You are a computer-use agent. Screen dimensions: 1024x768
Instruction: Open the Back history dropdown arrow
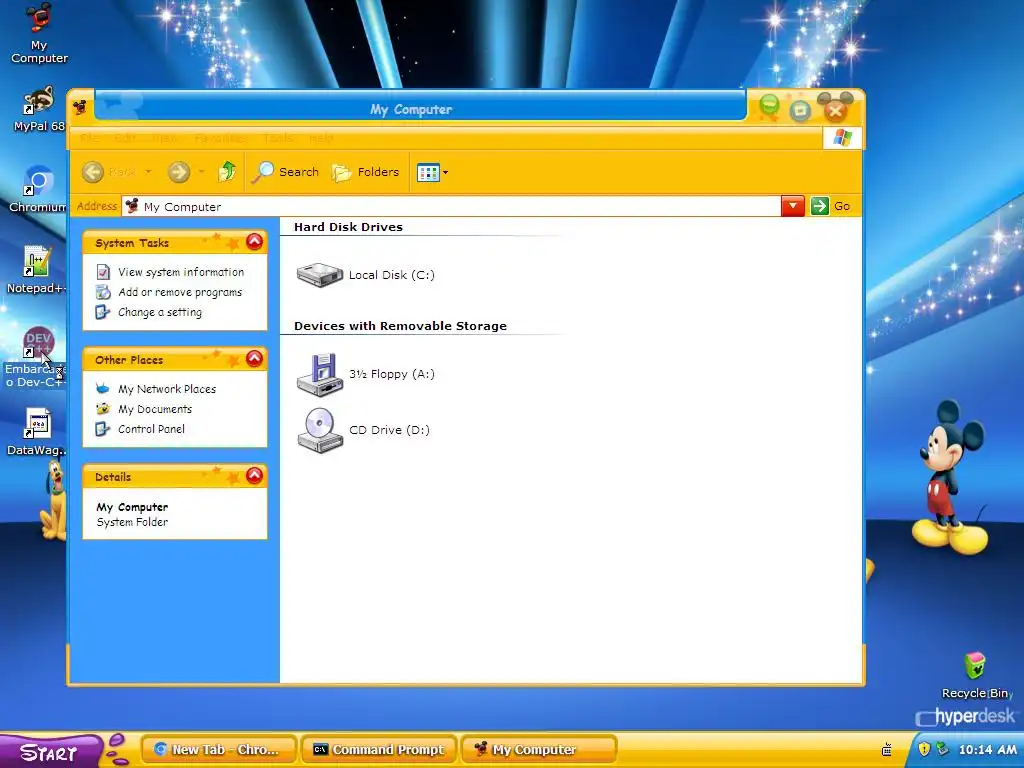pos(148,172)
